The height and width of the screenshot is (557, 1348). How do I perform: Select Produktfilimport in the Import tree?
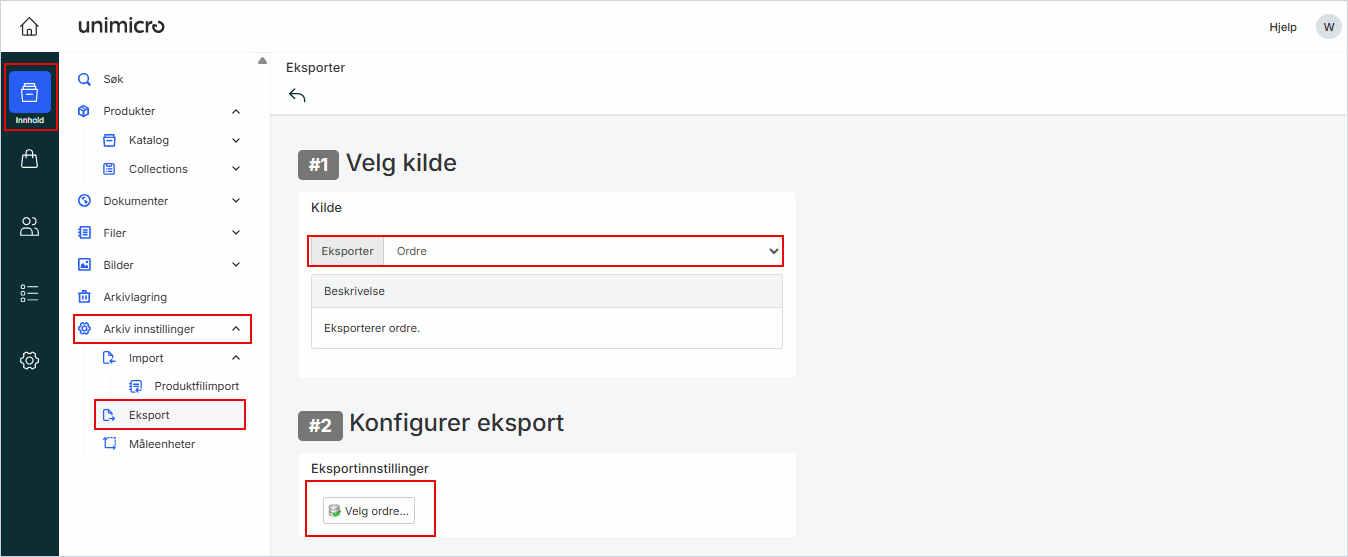click(196, 386)
